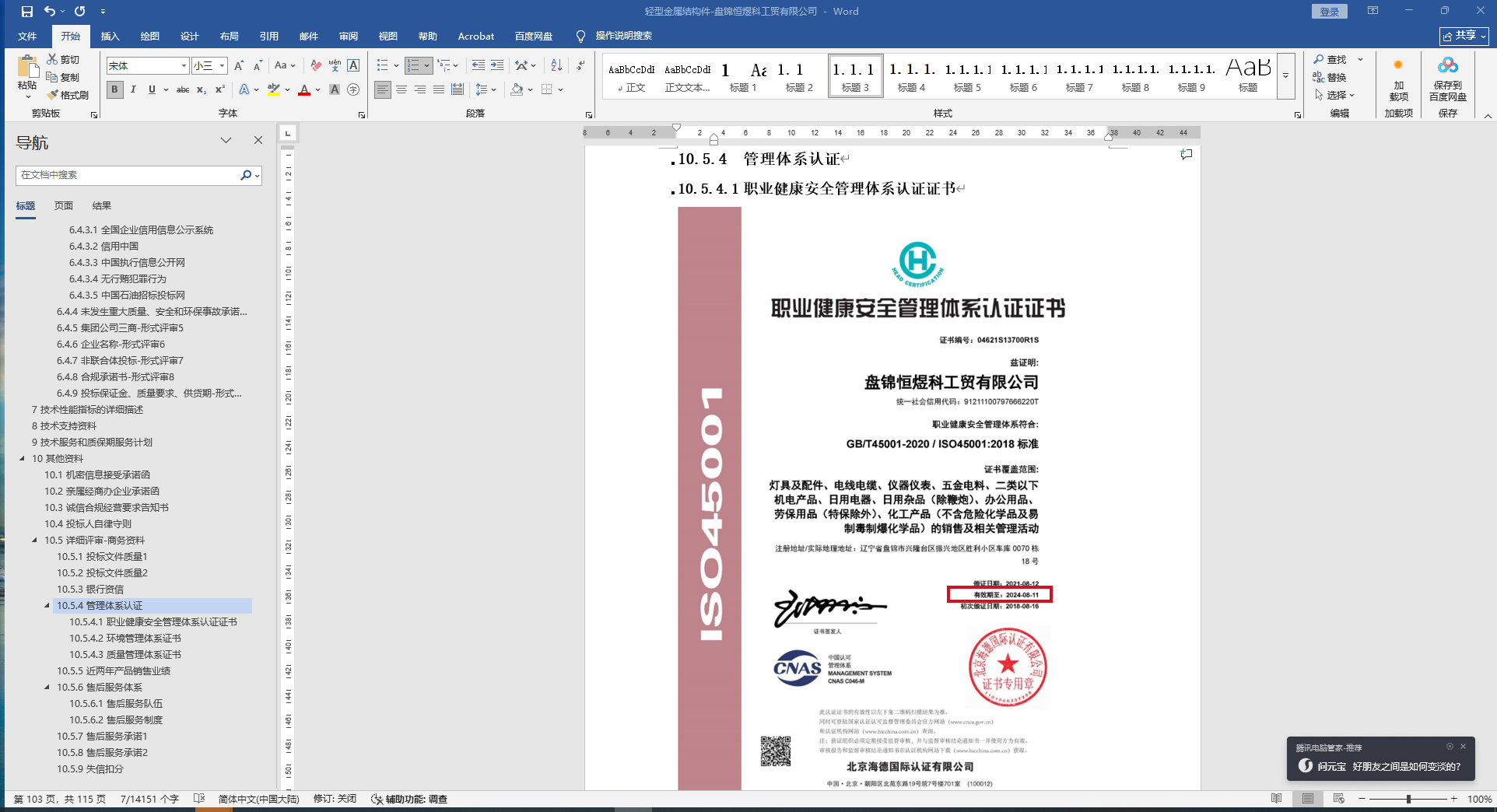Click the 替换 replace button
This screenshot has height=812, width=1497.
click(x=1330, y=77)
